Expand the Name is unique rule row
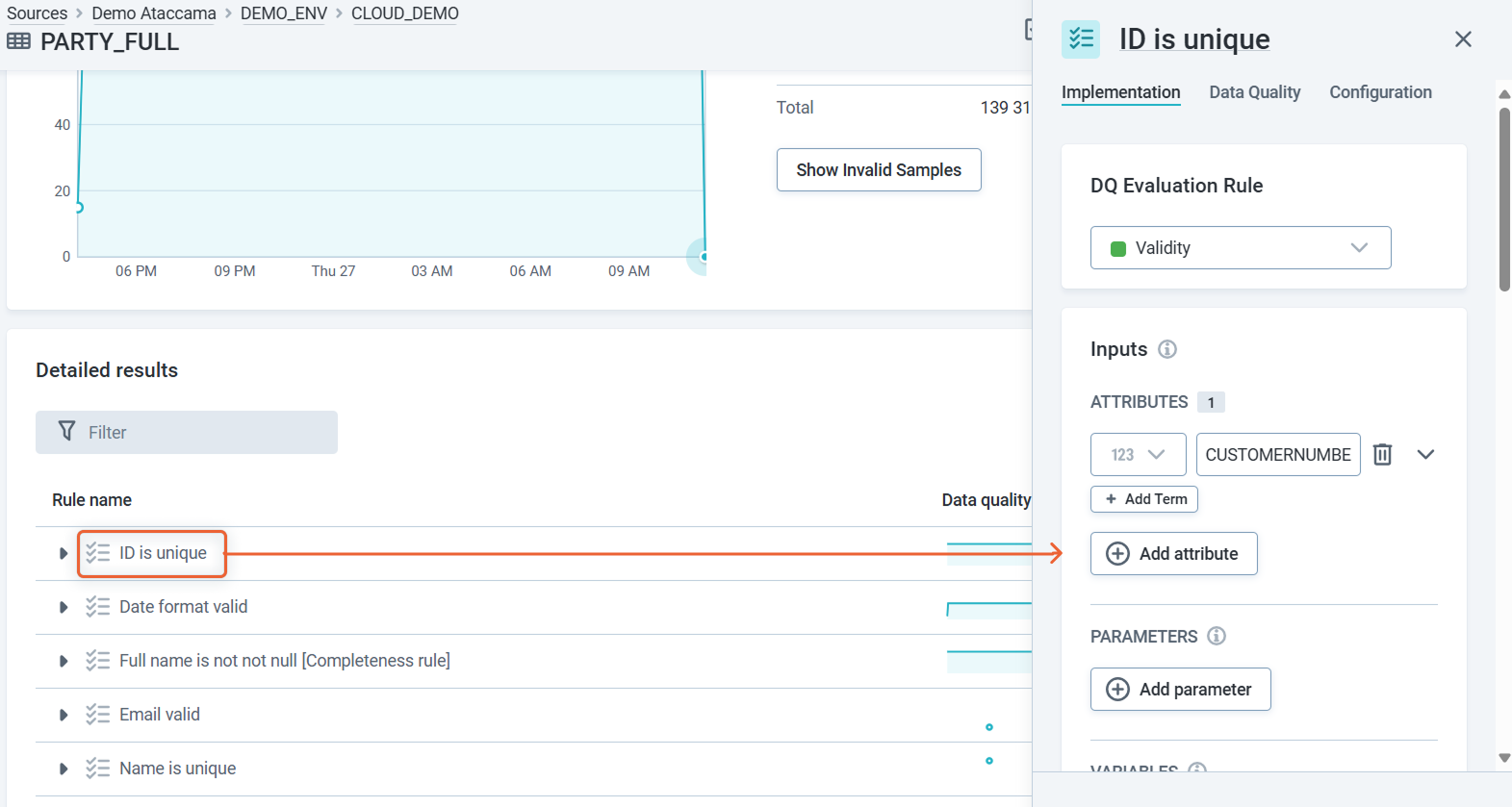The height and width of the screenshot is (807, 1512). point(64,769)
